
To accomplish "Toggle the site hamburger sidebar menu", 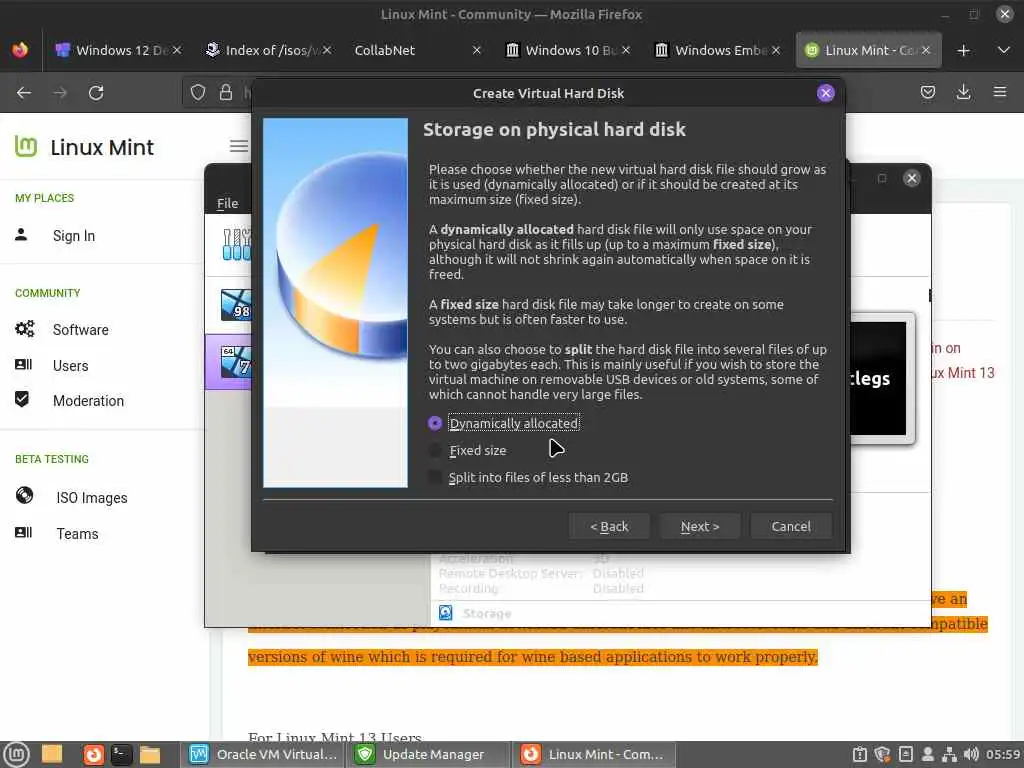I will [x=239, y=146].
